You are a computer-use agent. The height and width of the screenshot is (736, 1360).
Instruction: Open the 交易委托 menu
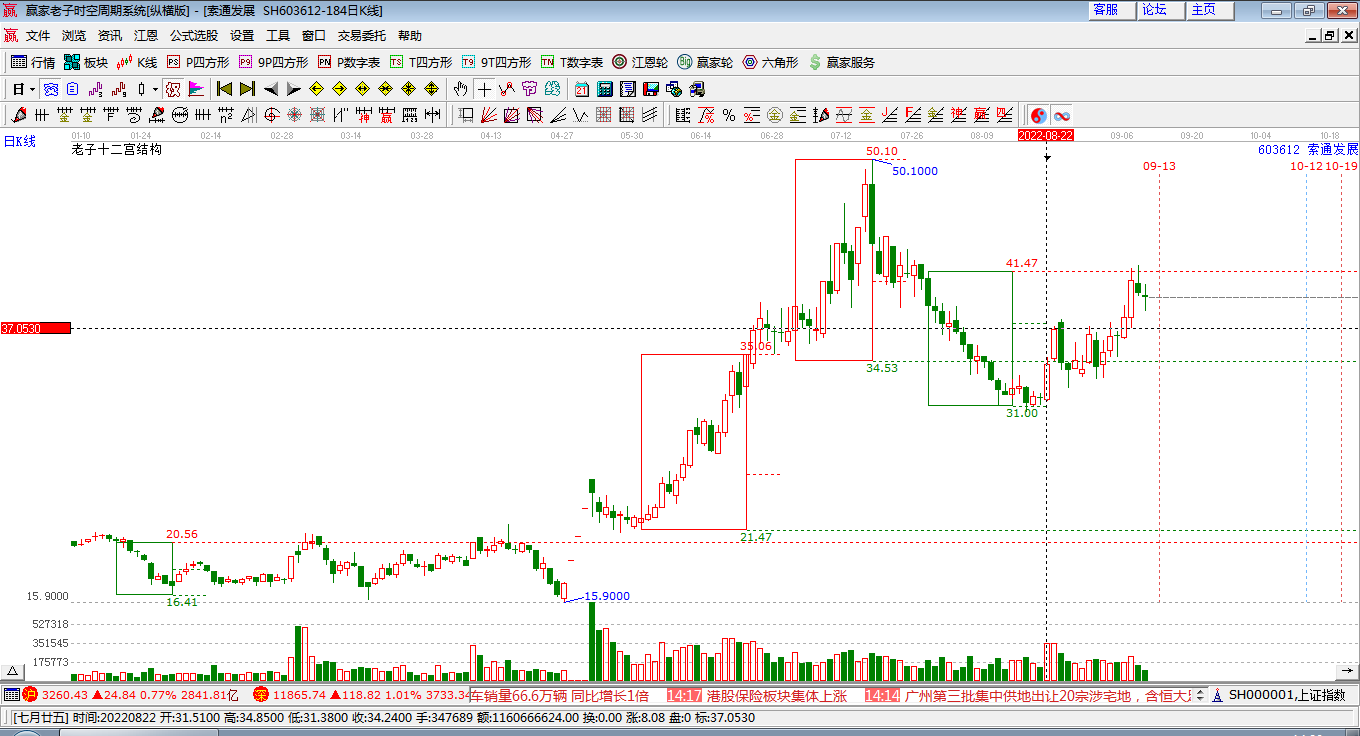coord(361,36)
